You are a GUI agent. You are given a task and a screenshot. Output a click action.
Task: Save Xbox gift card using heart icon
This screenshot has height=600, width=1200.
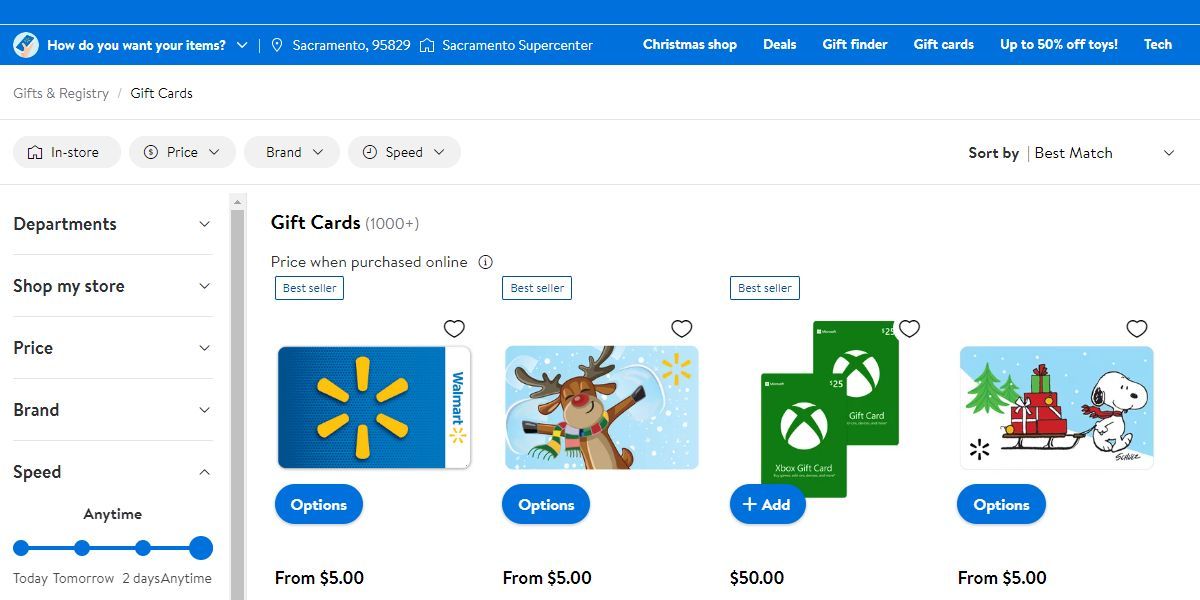[909, 329]
